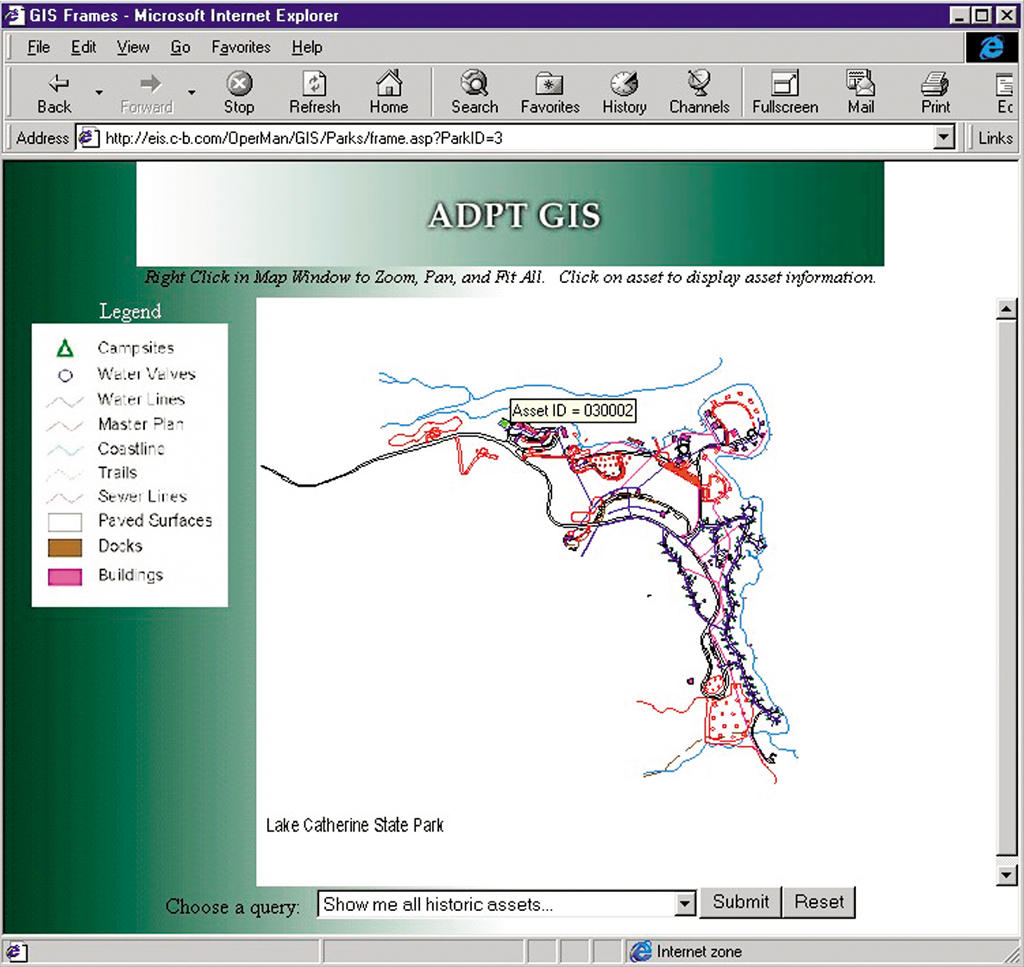This screenshot has width=1024, height=967.
Task: Click the Campsites triangle legend symbol
Action: 65,349
